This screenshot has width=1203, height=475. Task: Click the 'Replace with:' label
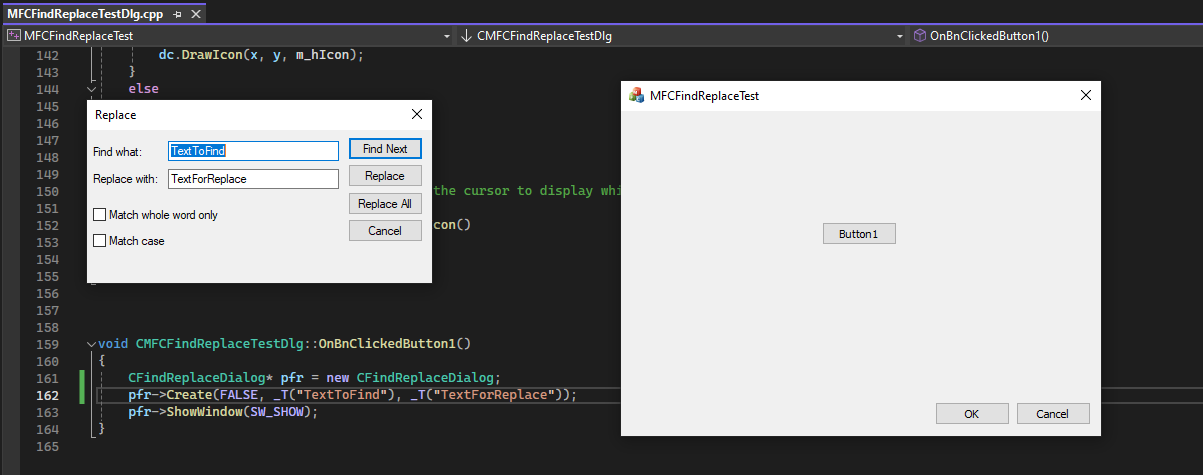pos(126,180)
